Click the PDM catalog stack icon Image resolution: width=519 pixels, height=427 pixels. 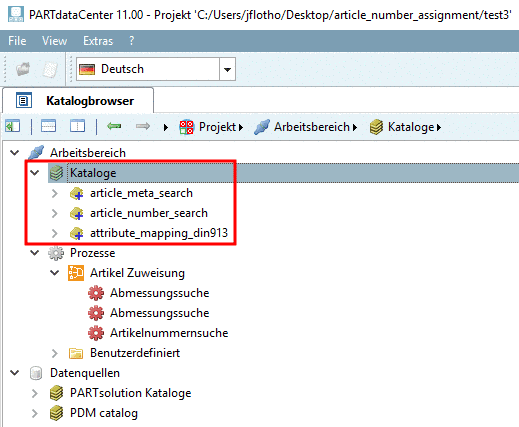[56, 413]
